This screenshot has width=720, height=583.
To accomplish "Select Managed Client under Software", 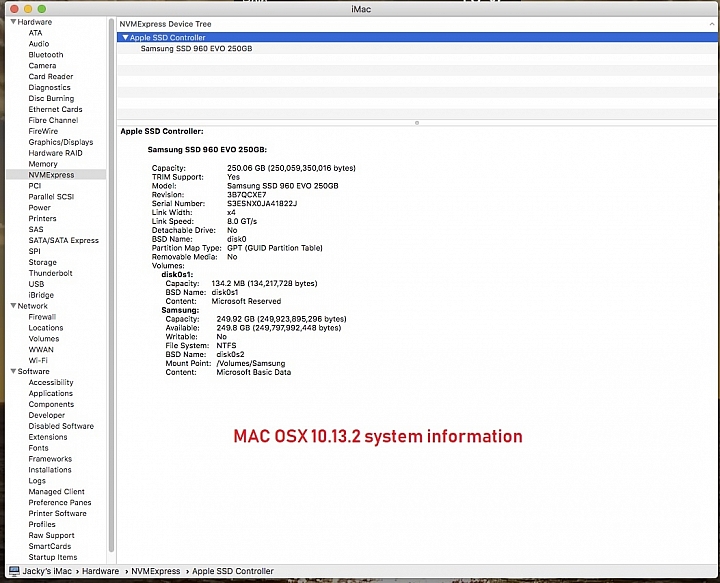I will (x=56, y=492).
